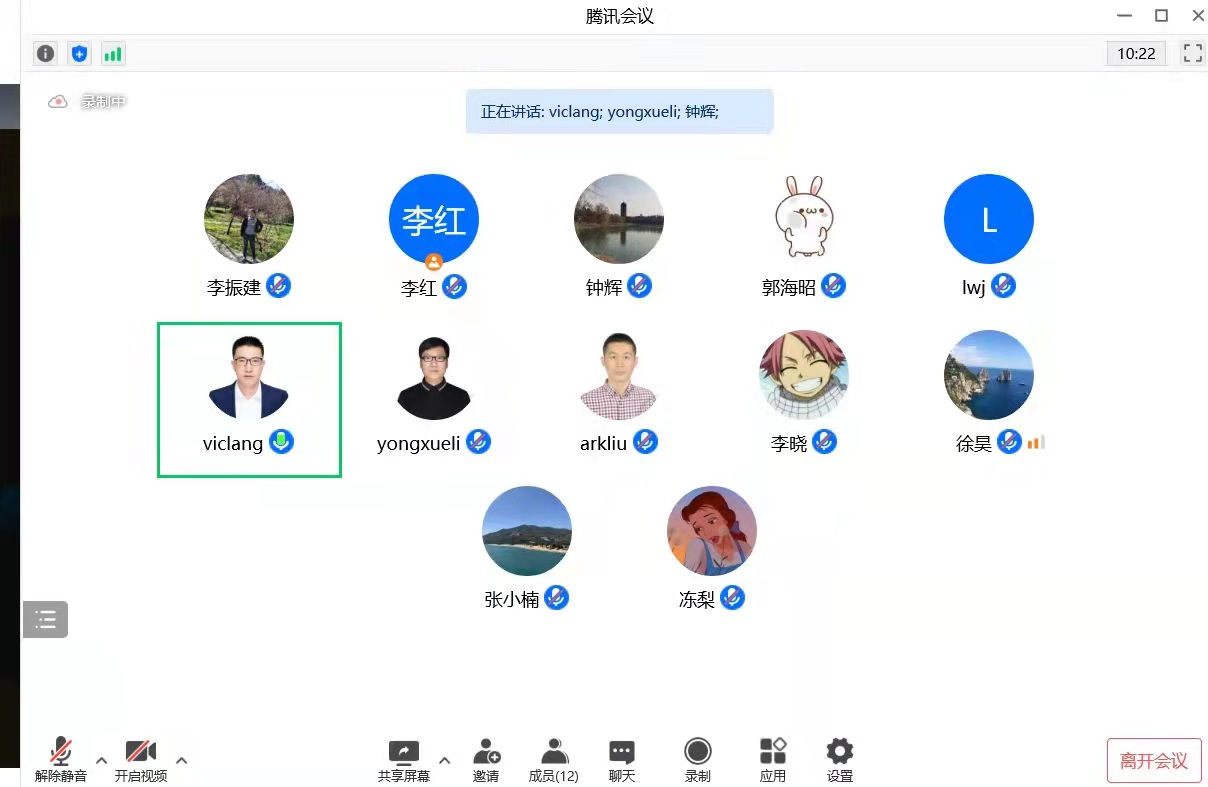Click 李红's blue avatar
The height and width of the screenshot is (787, 1208).
pyautogui.click(x=433, y=219)
